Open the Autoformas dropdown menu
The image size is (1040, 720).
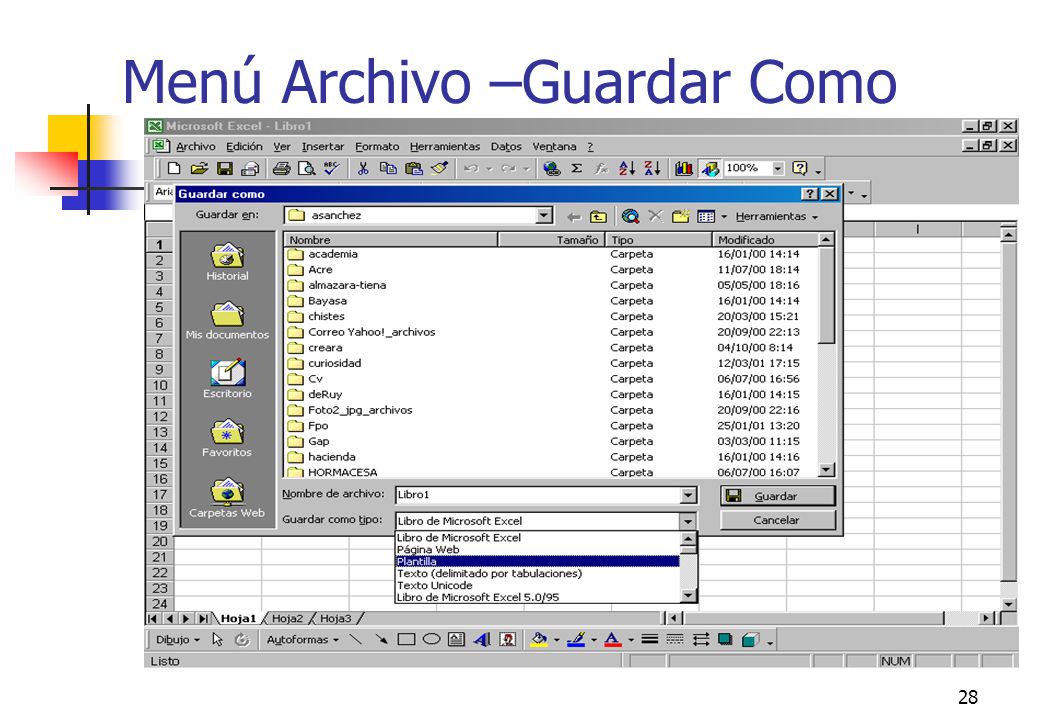(x=302, y=640)
